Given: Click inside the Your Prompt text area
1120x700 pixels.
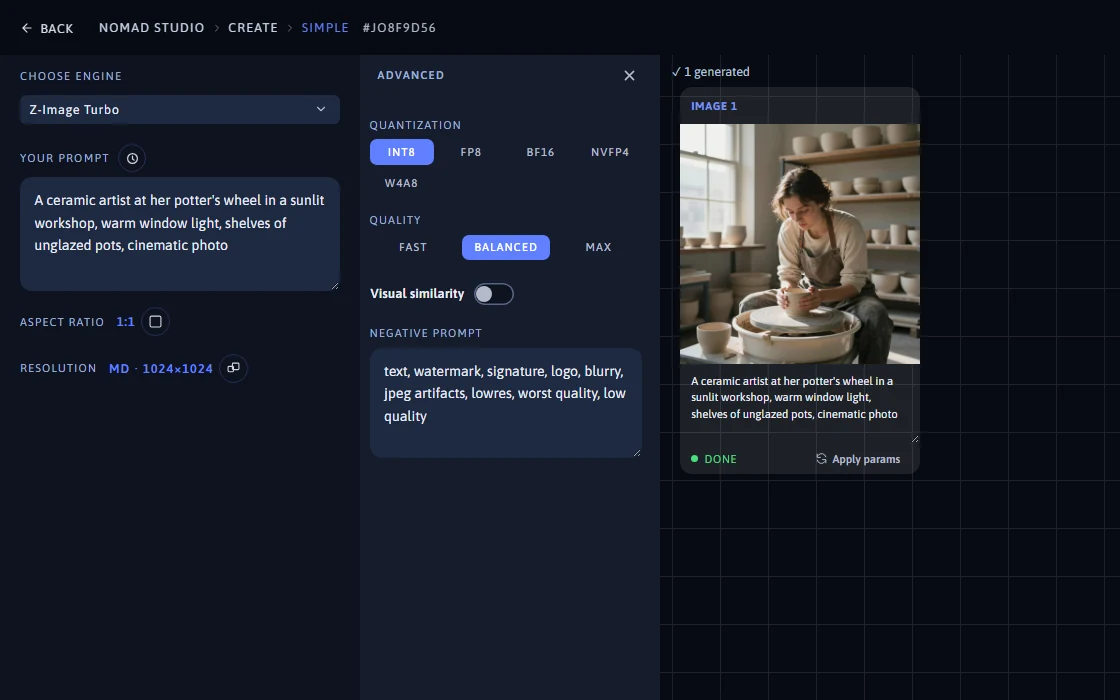Looking at the screenshot, I should click(179, 234).
